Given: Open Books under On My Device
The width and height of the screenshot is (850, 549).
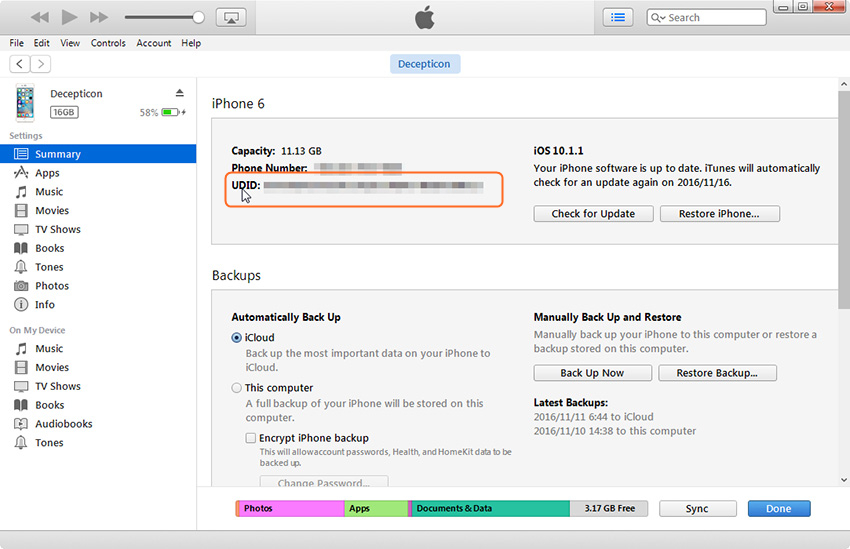Looking at the screenshot, I should (x=98, y=405).
